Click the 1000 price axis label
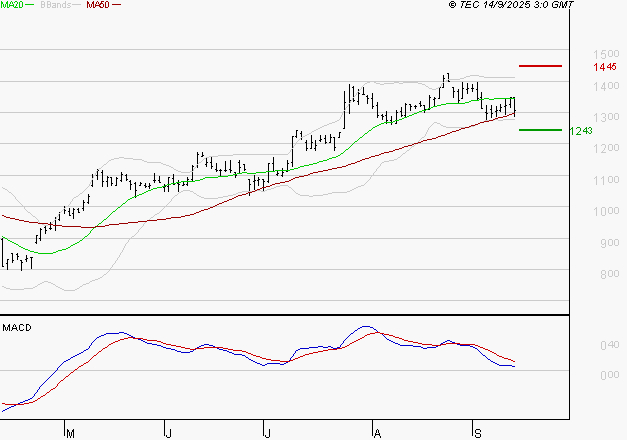This screenshot has width=627, height=440. click(x=606, y=211)
